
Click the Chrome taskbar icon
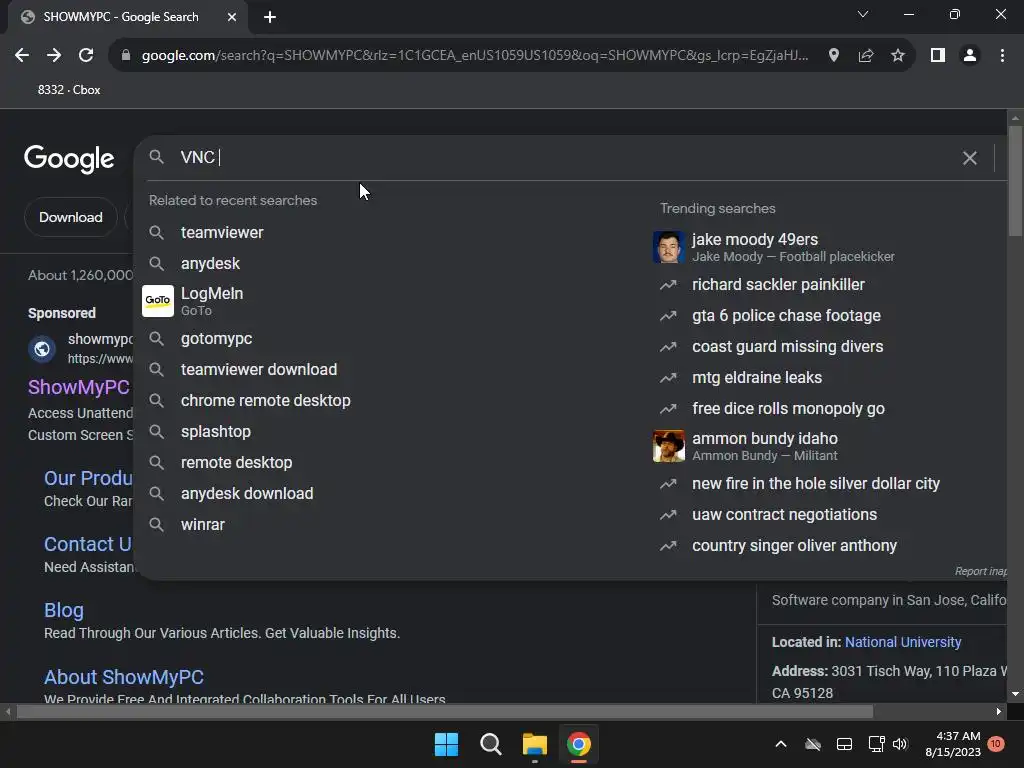(x=579, y=744)
